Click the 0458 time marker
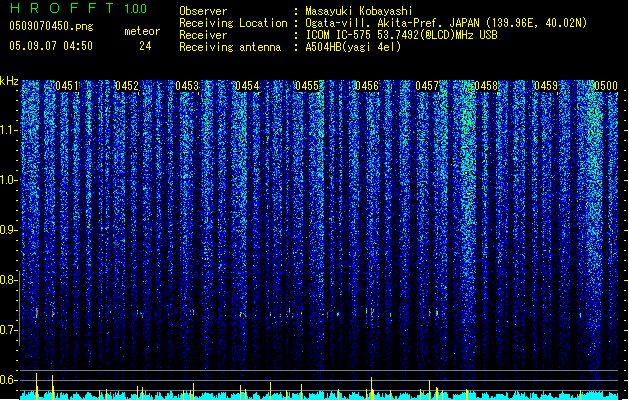The image size is (629, 400). click(x=486, y=86)
